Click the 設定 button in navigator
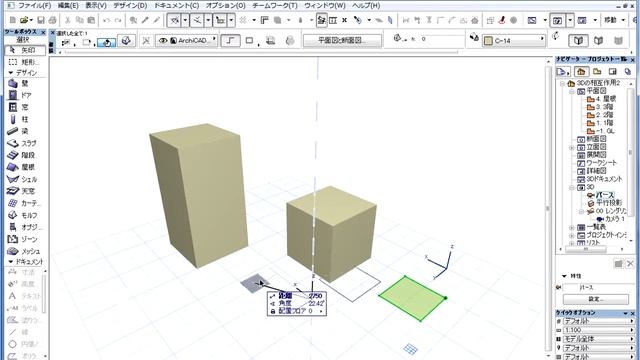Image resolution: width=640 pixels, height=360 pixels. coord(596,299)
